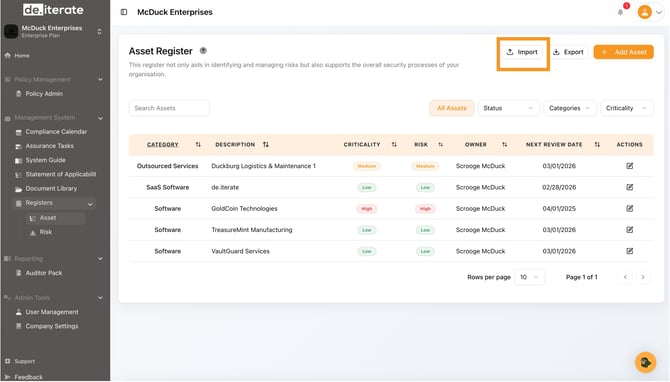Open the Criticality filter dropdown
This screenshot has height=382, width=670.
coord(626,108)
